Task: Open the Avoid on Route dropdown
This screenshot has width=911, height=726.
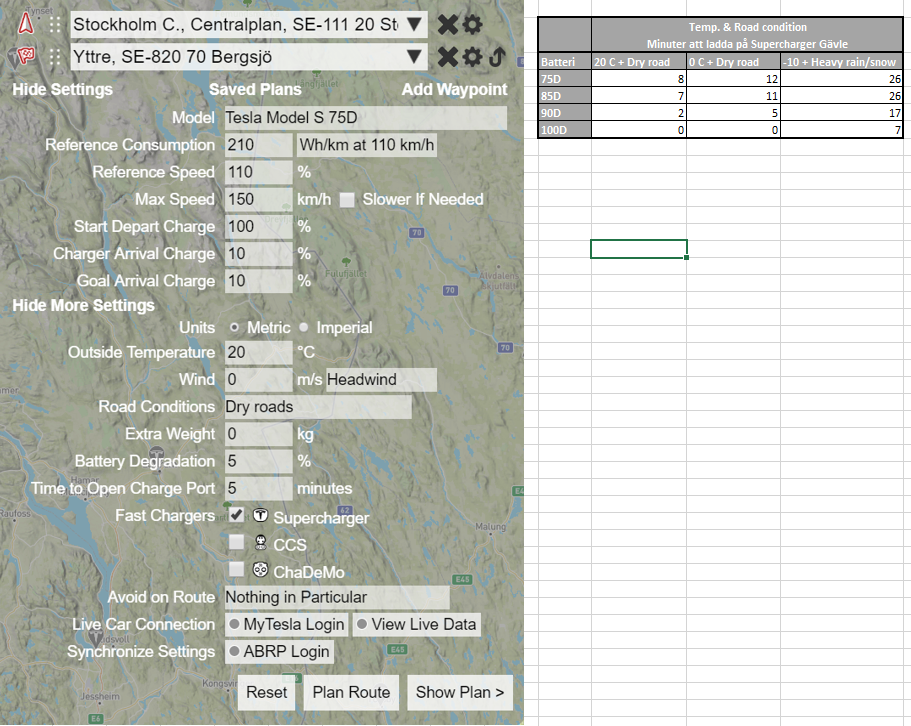Action: click(x=337, y=598)
